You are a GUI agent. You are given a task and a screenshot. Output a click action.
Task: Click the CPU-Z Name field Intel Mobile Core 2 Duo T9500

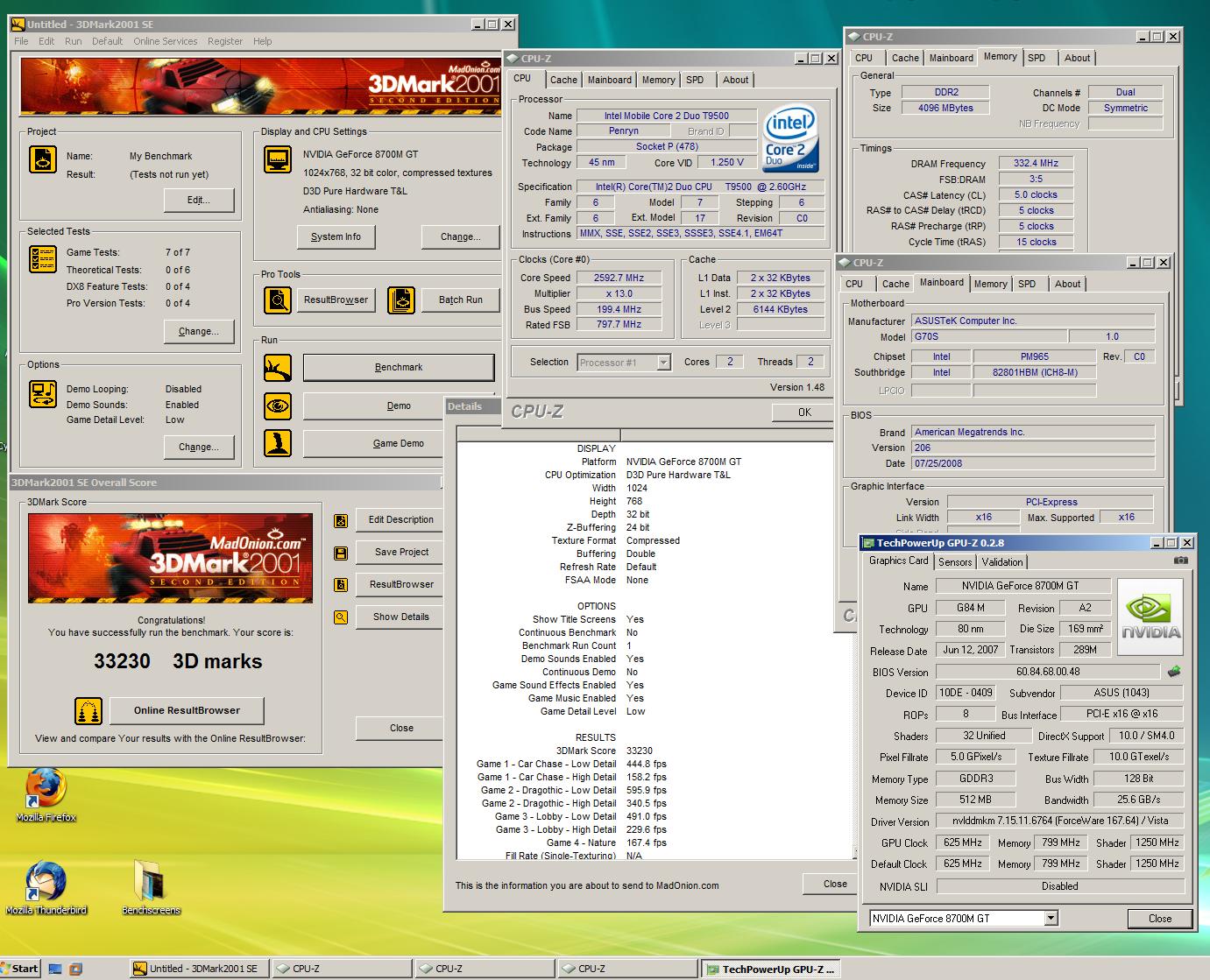point(666,116)
